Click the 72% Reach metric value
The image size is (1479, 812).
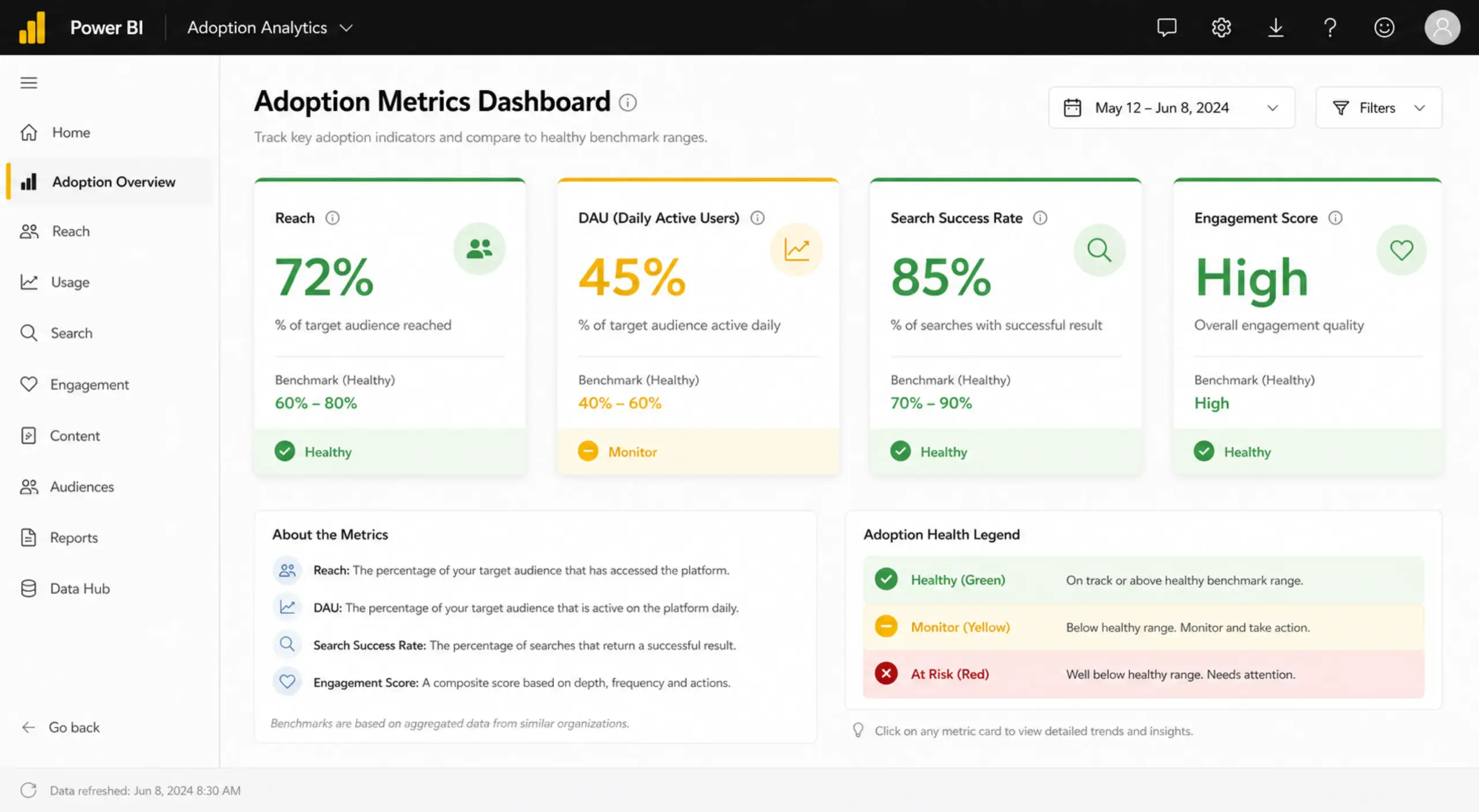click(x=324, y=277)
